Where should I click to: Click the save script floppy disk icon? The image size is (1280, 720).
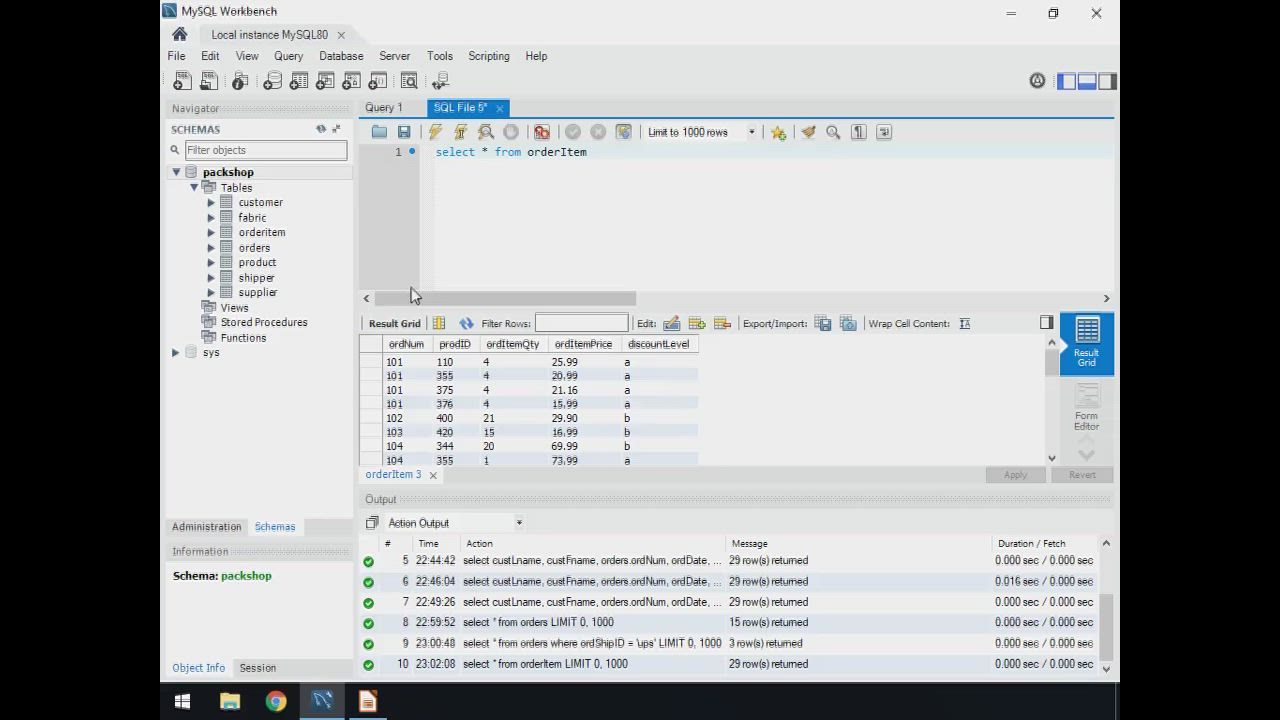(404, 132)
